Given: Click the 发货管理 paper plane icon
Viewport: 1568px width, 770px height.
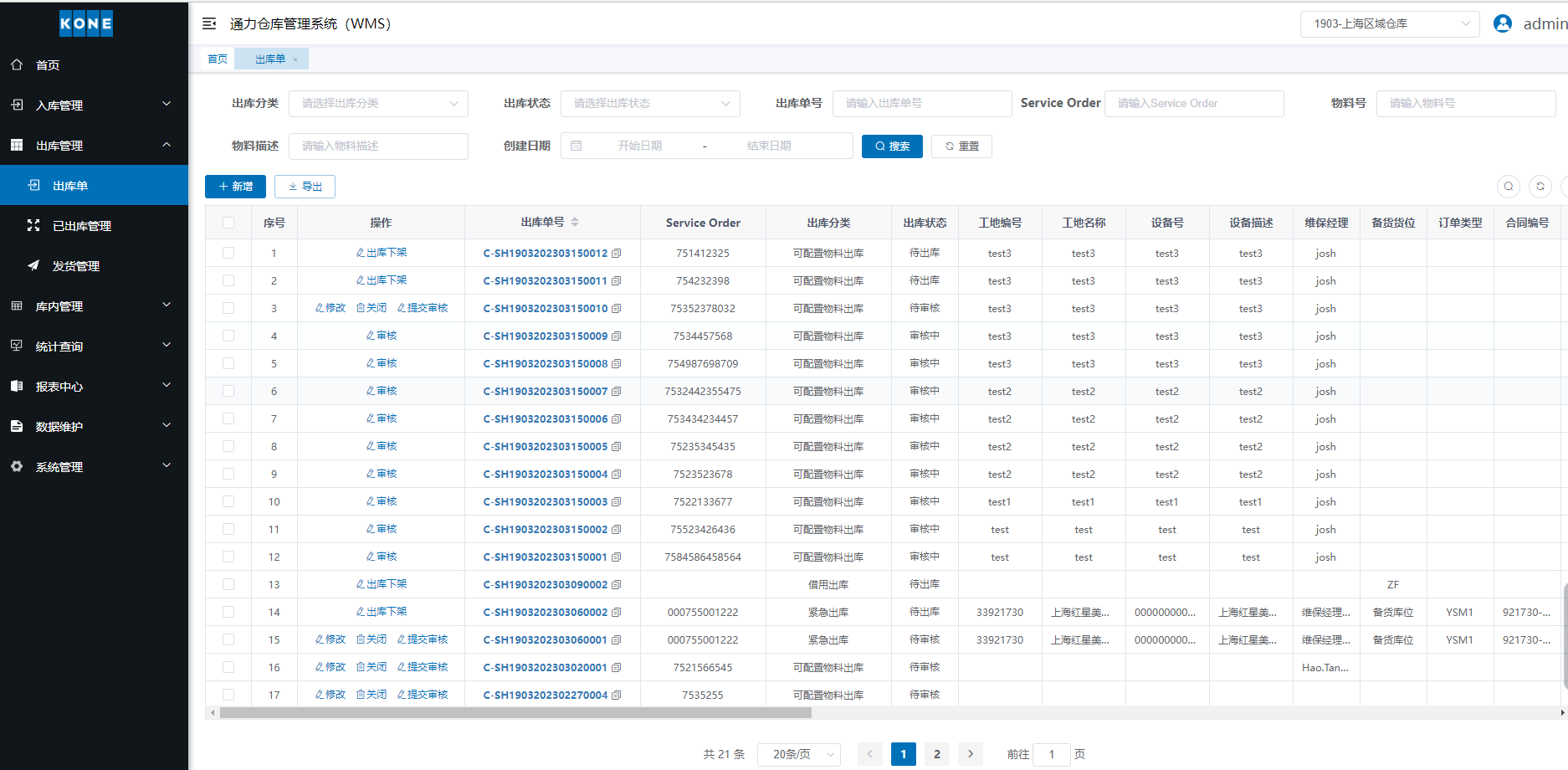Looking at the screenshot, I should 33,265.
